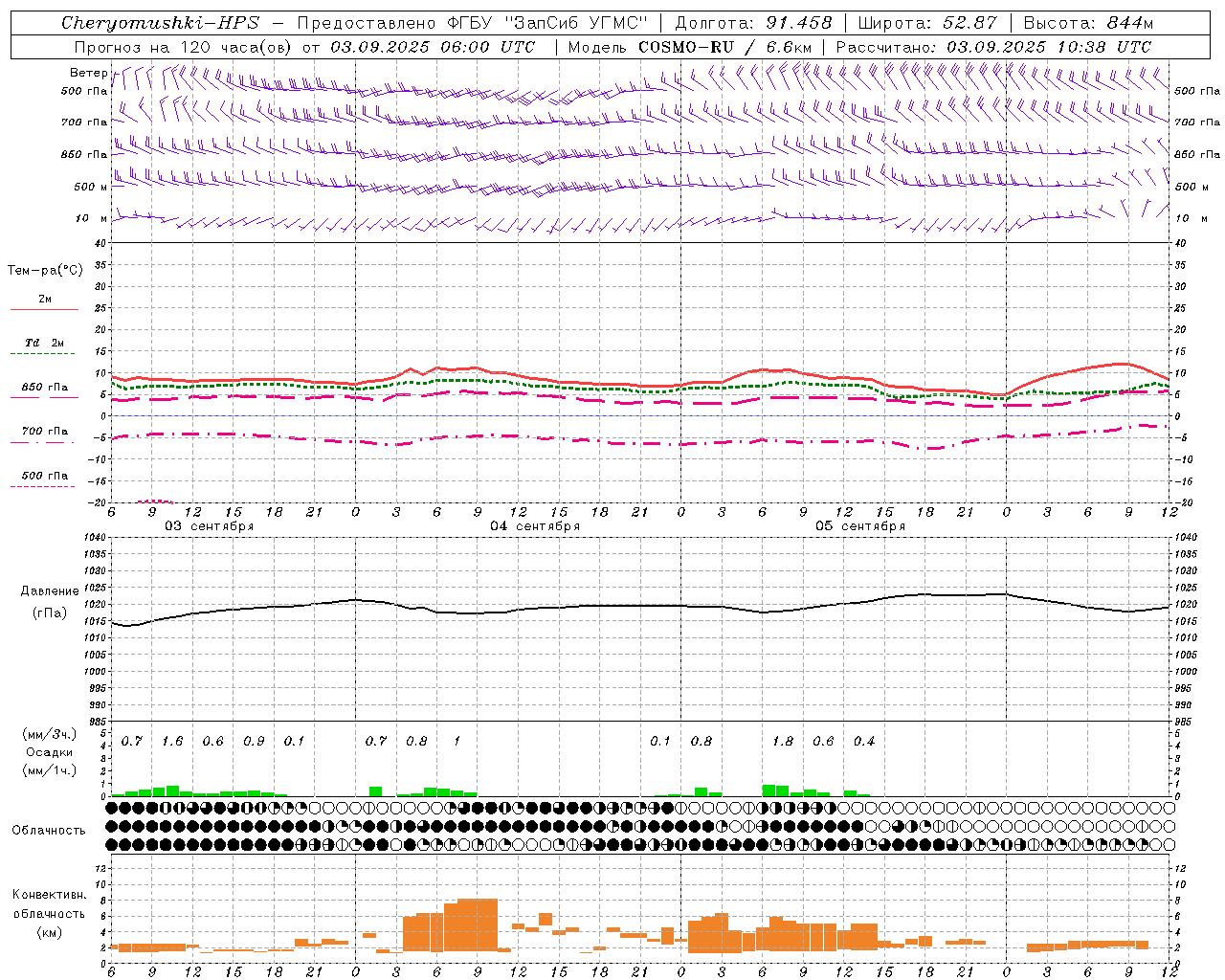Click the '05 сентября' date label
This screenshot has height=980, width=1225.
[859, 526]
